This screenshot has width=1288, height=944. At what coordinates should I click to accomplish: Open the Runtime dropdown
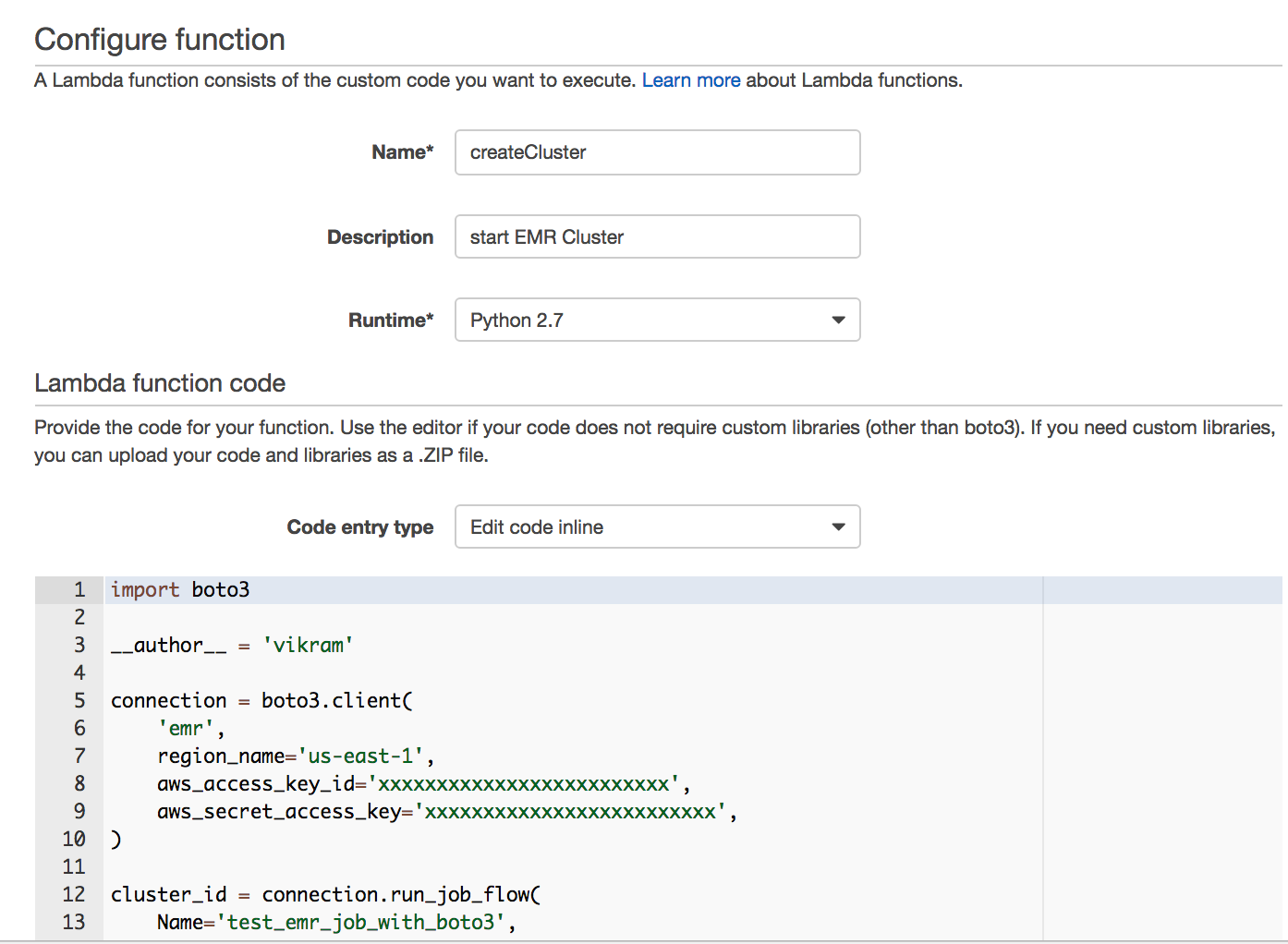tap(657, 321)
